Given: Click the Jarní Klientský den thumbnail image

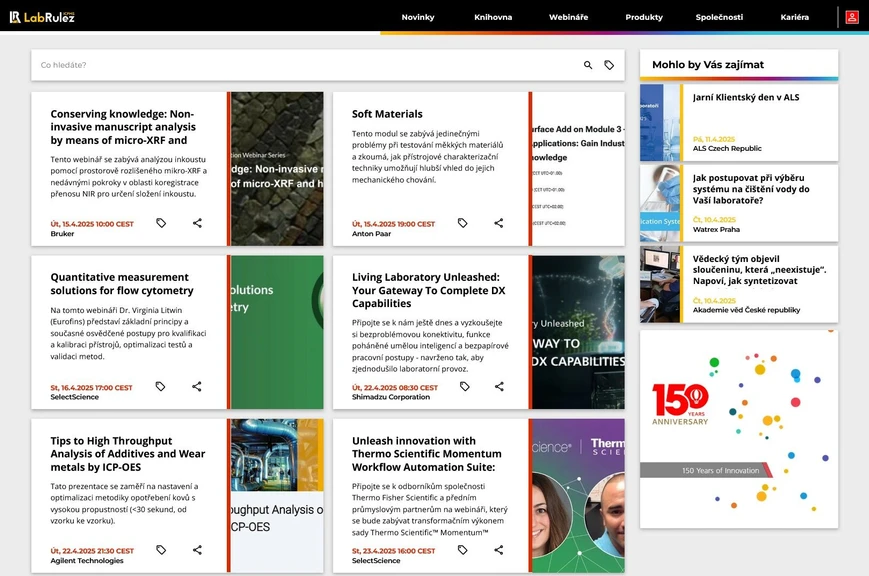Looking at the screenshot, I should coord(660,123).
